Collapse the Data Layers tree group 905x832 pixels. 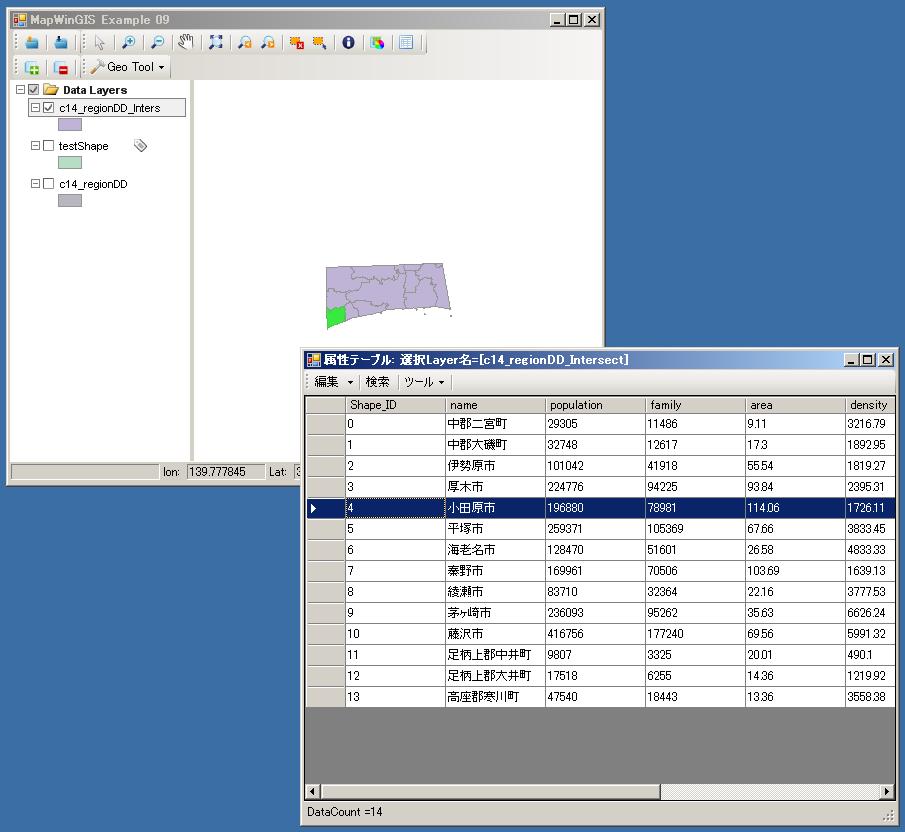(x=21, y=90)
